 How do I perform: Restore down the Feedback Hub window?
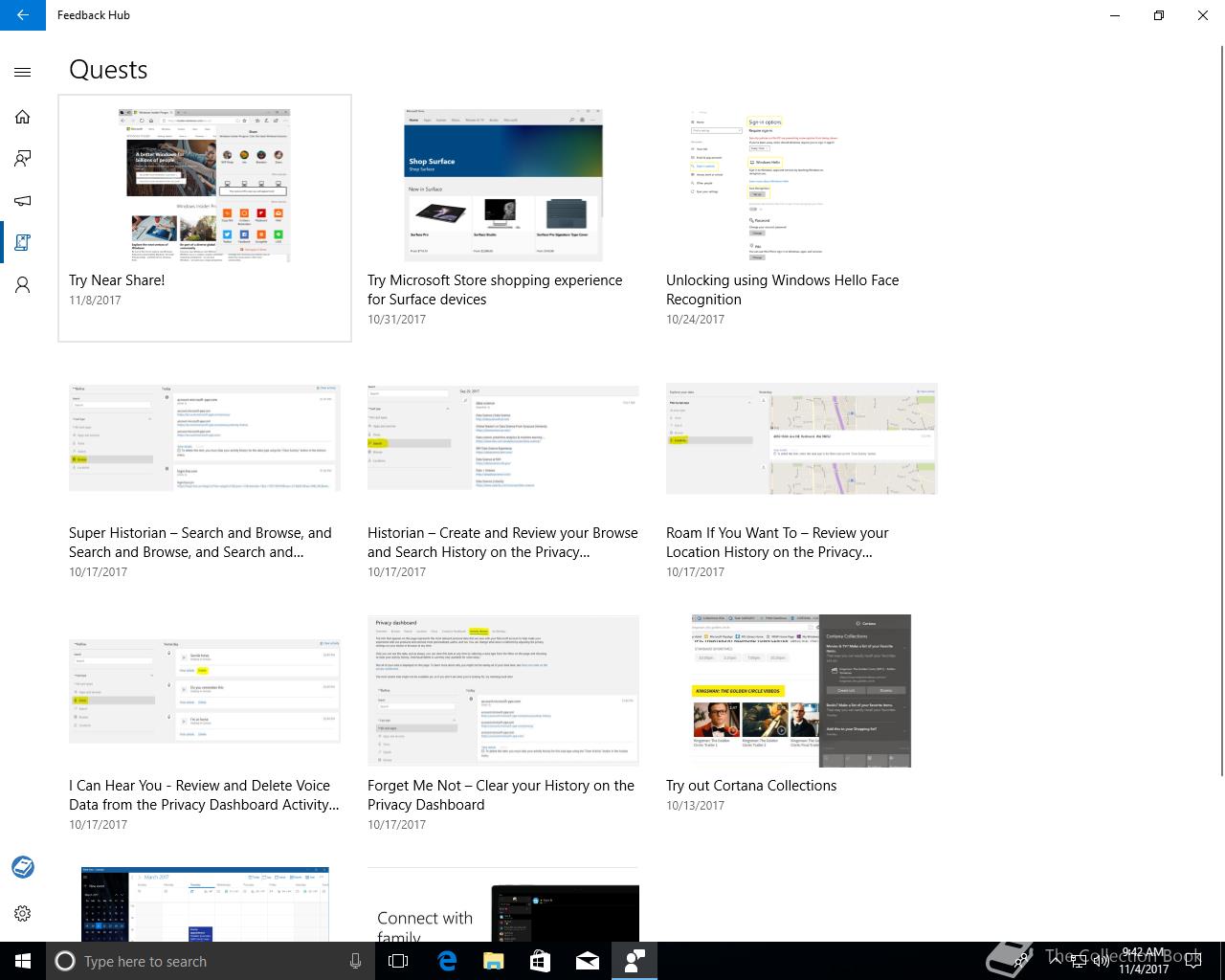coord(1159,15)
